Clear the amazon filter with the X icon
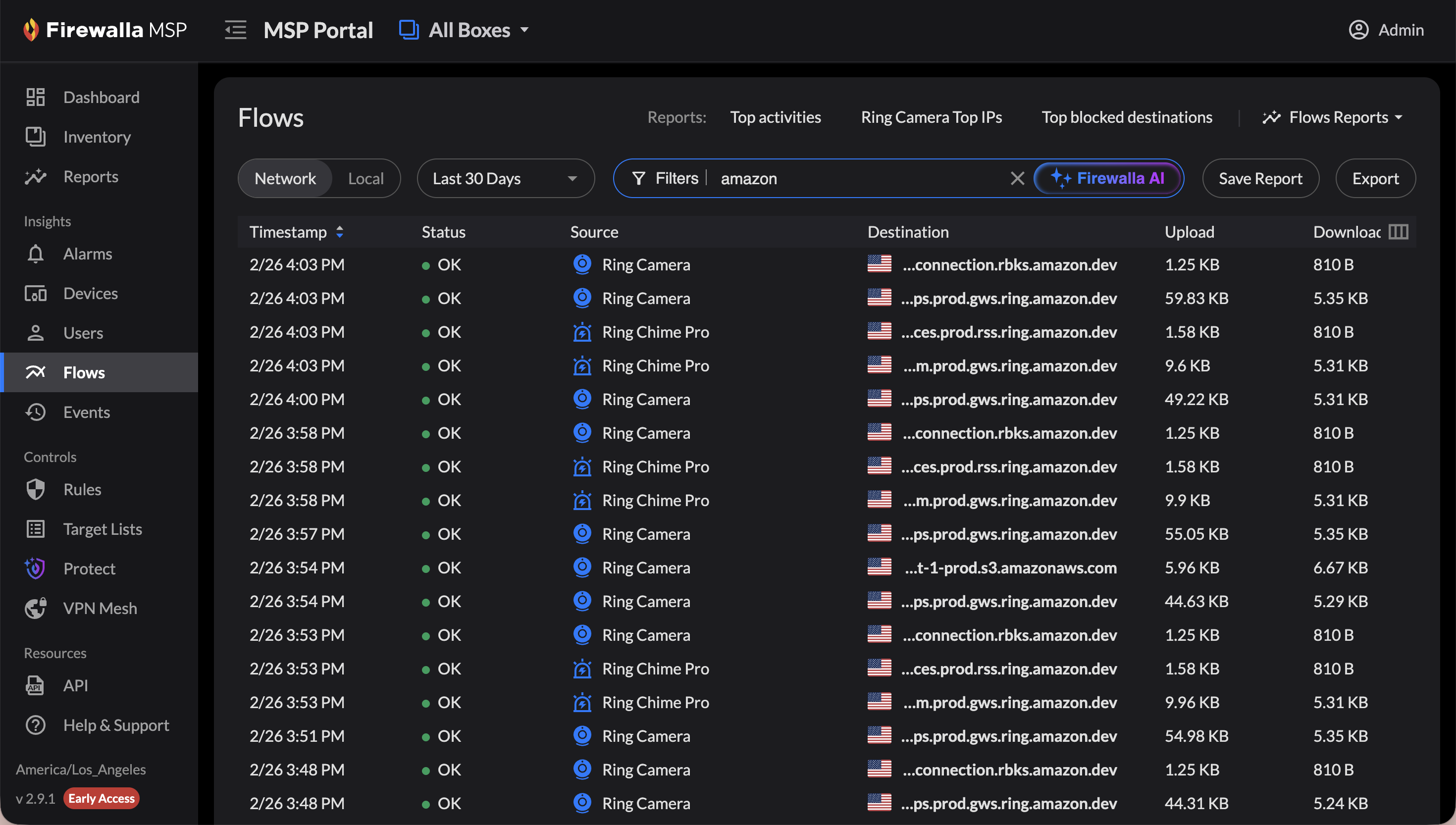The height and width of the screenshot is (825, 1456). 1017,178
